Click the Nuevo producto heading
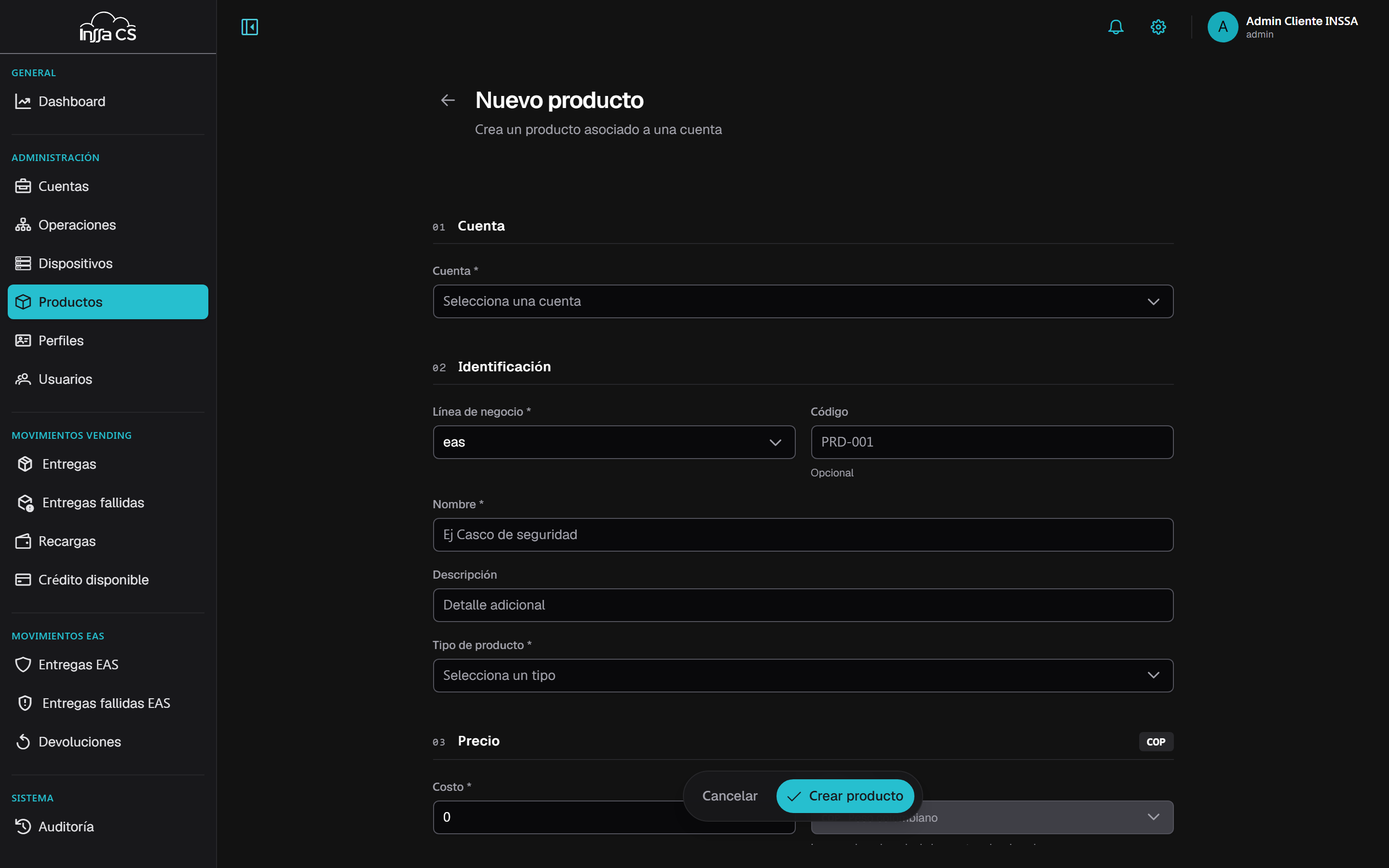 pos(559,100)
